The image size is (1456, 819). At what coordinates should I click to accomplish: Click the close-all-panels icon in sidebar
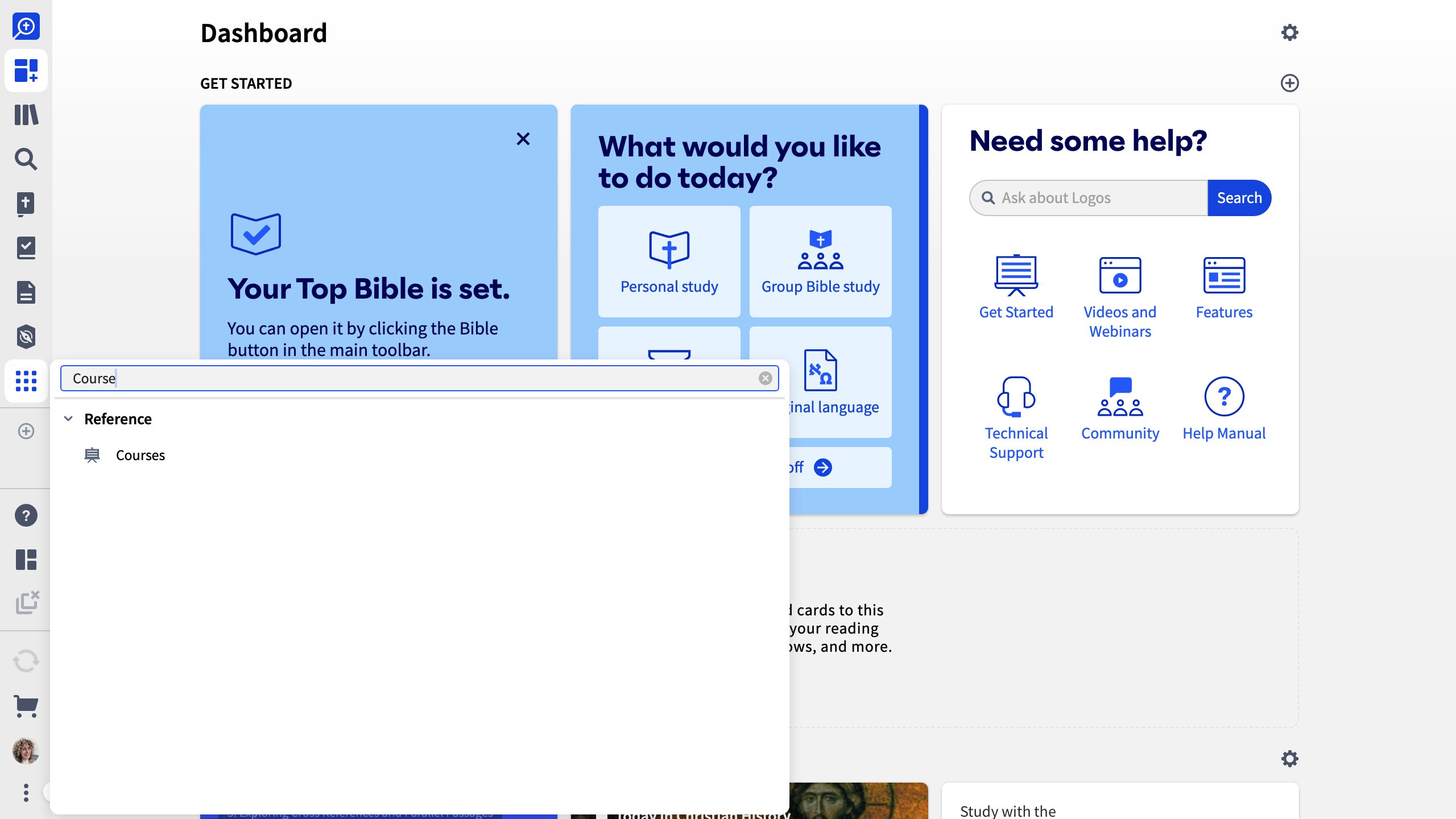tap(27, 603)
